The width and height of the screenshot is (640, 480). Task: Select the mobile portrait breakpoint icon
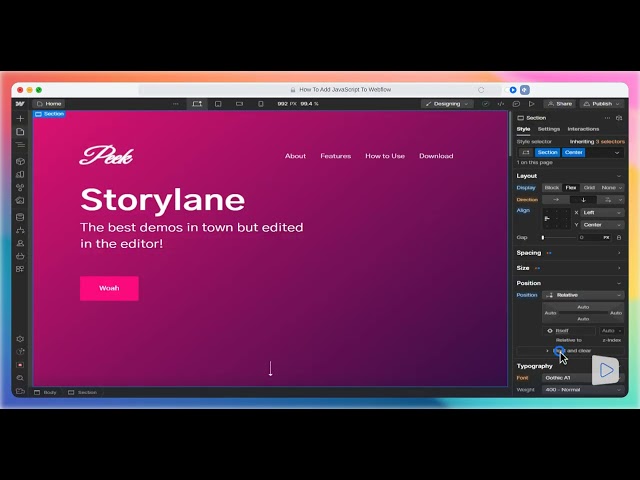click(261, 104)
